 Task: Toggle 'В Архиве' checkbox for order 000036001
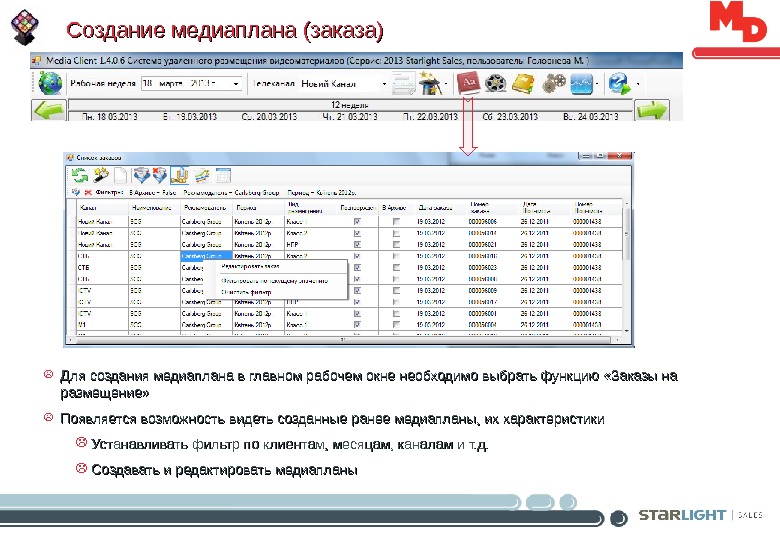tap(396, 314)
